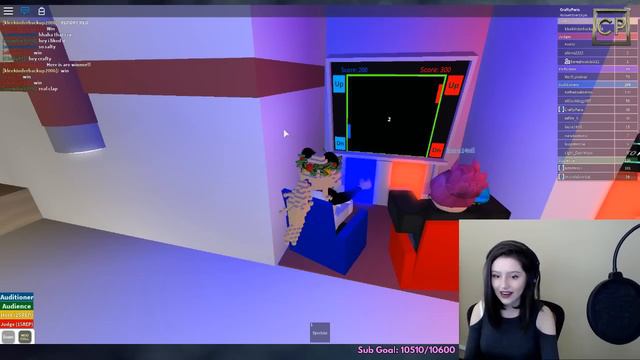Click the red paddle on the pong screen
Image resolution: width=640 pixels, height=360 pixels.
point(439,93)
